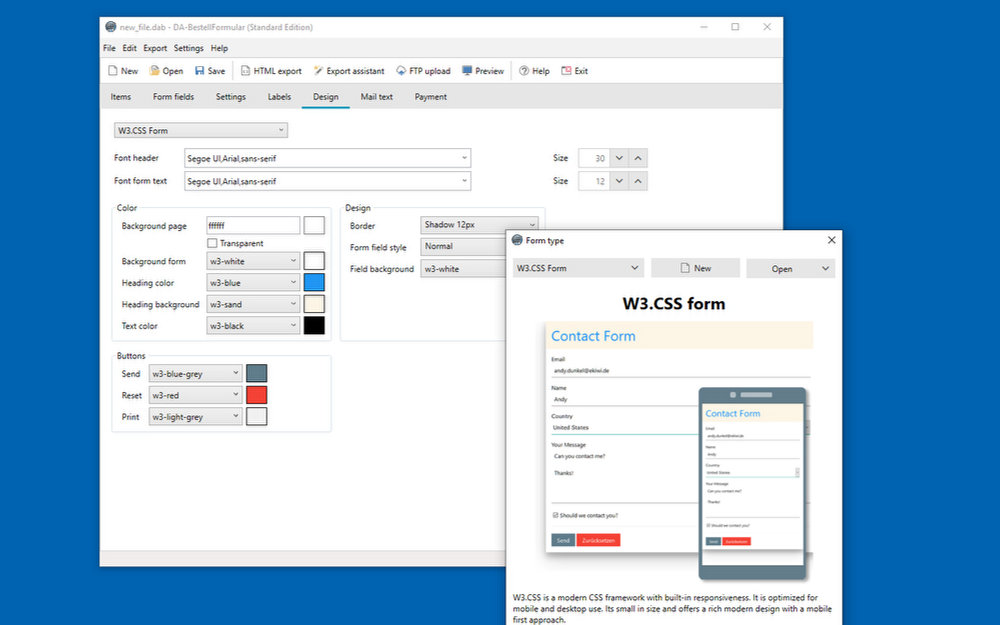Click the New file toolbar icon
This screenshot has height=625, width=1000.
113,71
